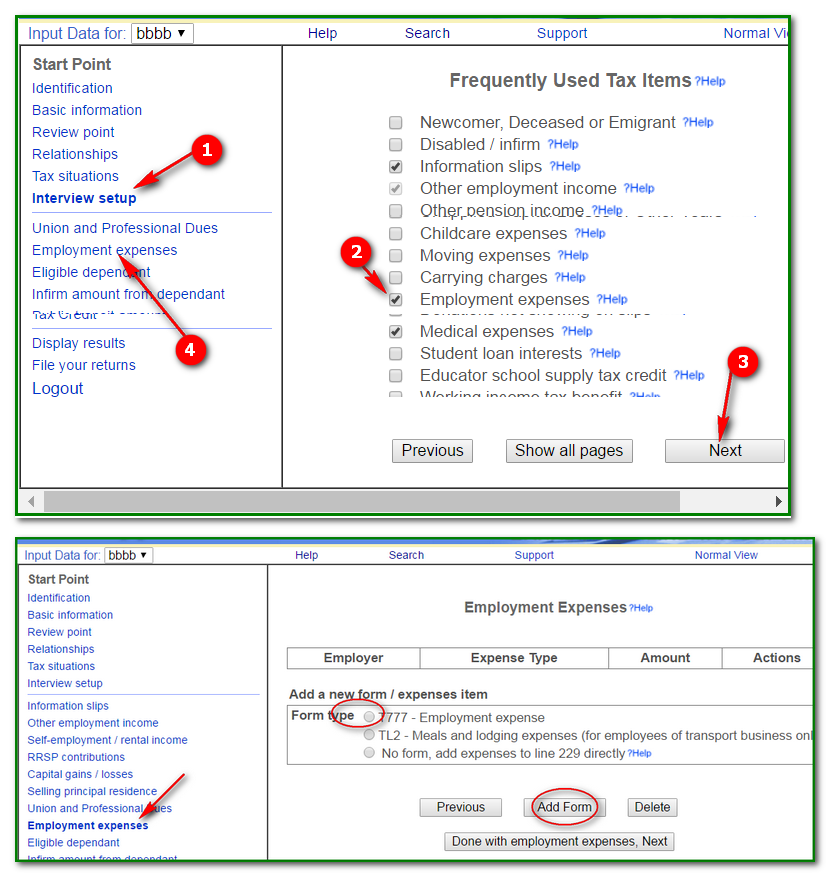The image size is (831, 878).
Task: Open the bbbb dropdown in the bottom window
Action: coord(128,555)
